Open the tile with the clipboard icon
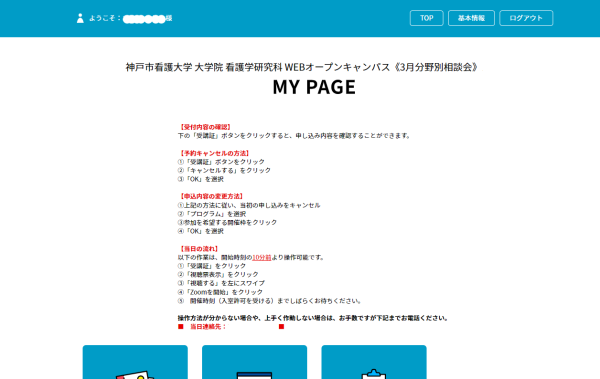Viewport: 600px width, 379px height. tap(374, 362)
